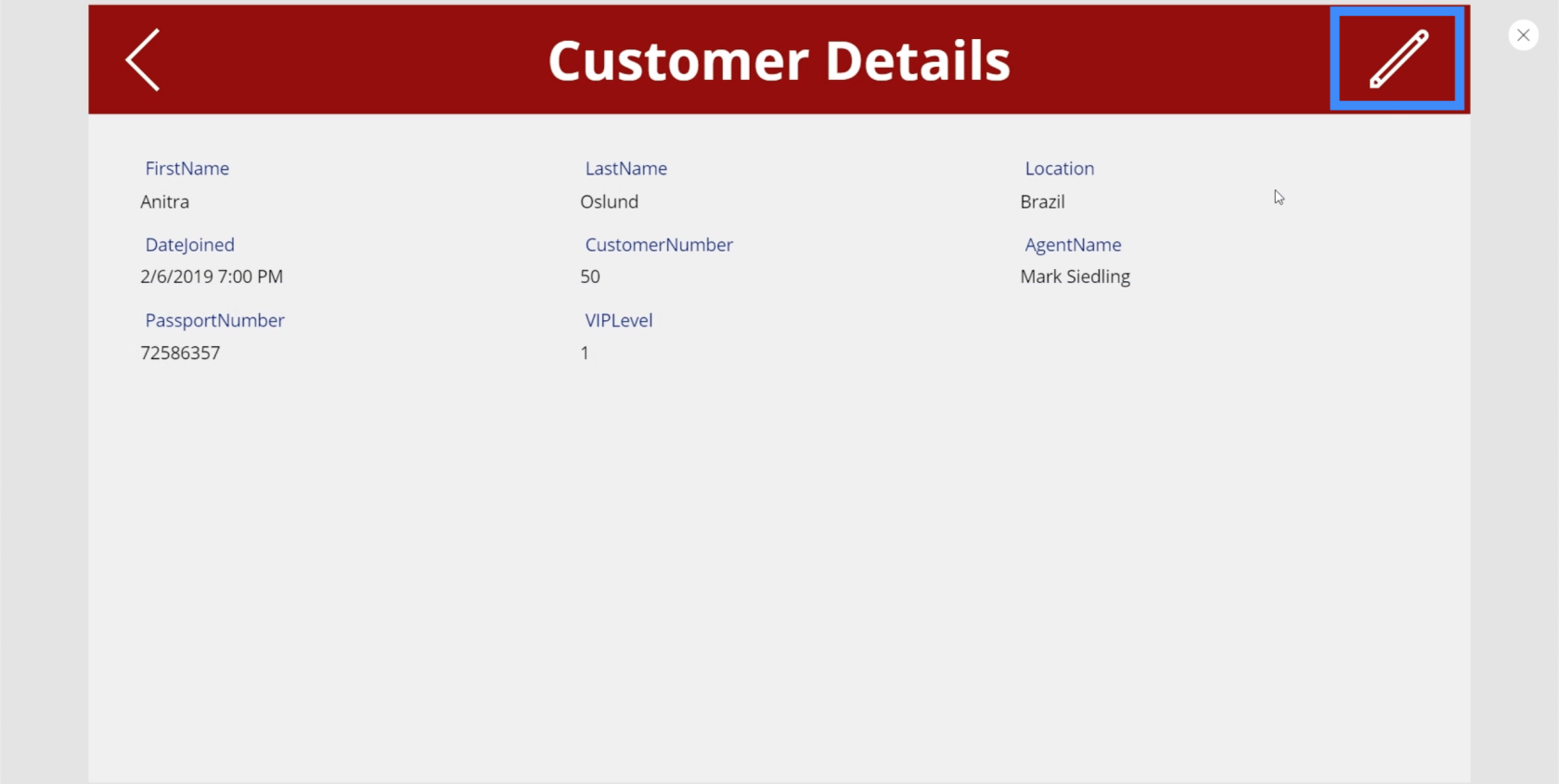Click the date value 2/6/2019 7:00 PM

click(x=212, y=277)
